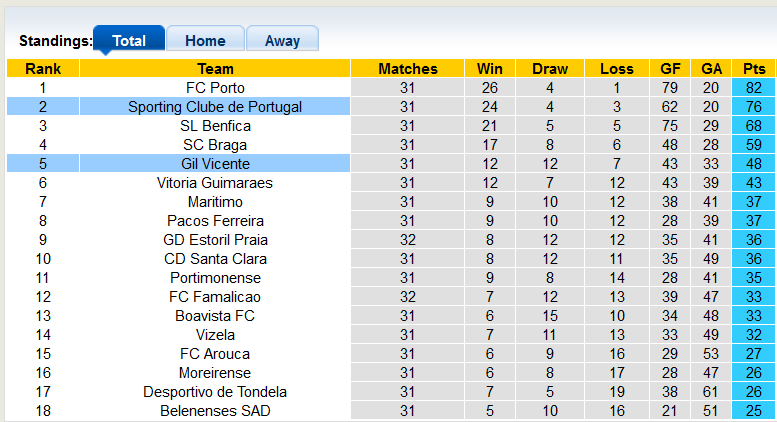Viewport: 777px width, 422px height.
Task: Click the Total standings tab
Action: [129, 41]
